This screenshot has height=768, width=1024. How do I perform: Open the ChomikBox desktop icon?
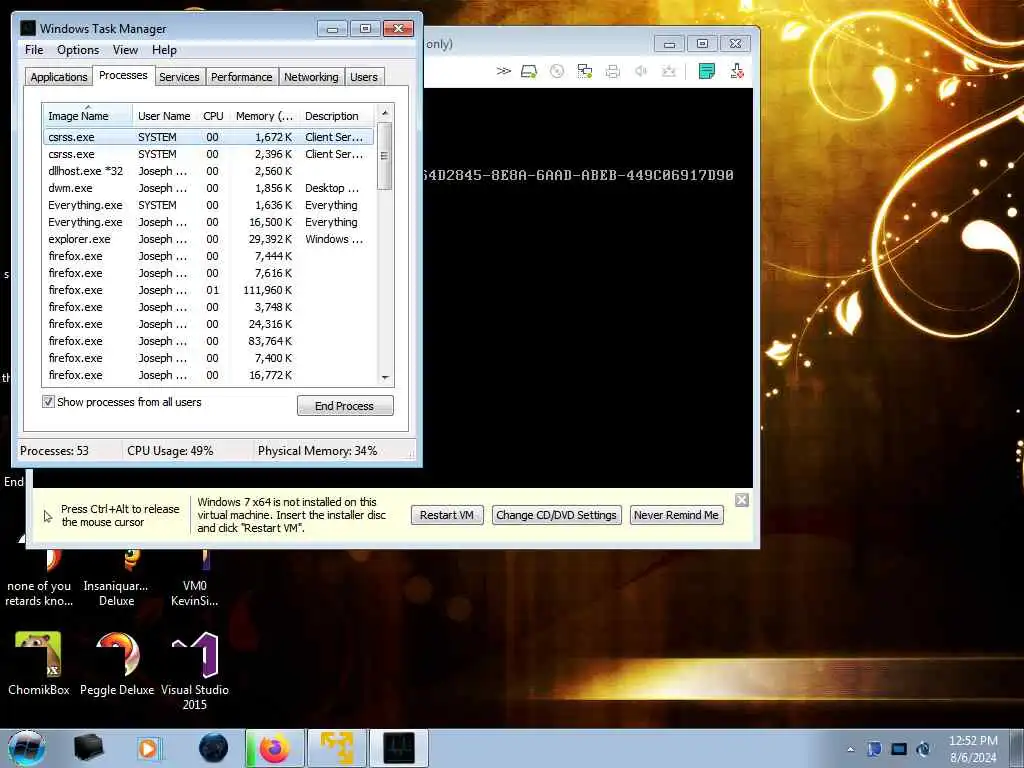(39, 664)
